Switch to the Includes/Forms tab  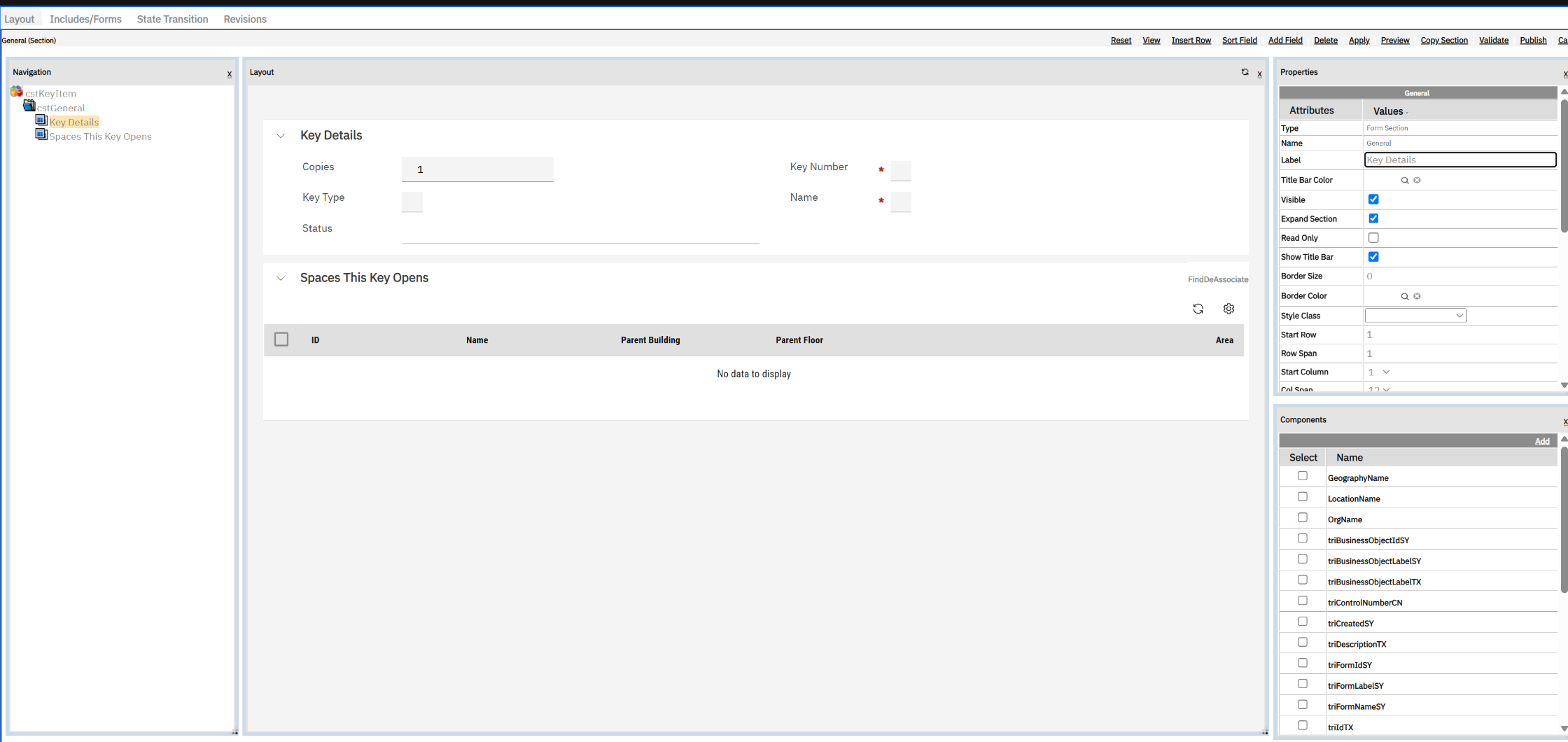tap(85, 19)
